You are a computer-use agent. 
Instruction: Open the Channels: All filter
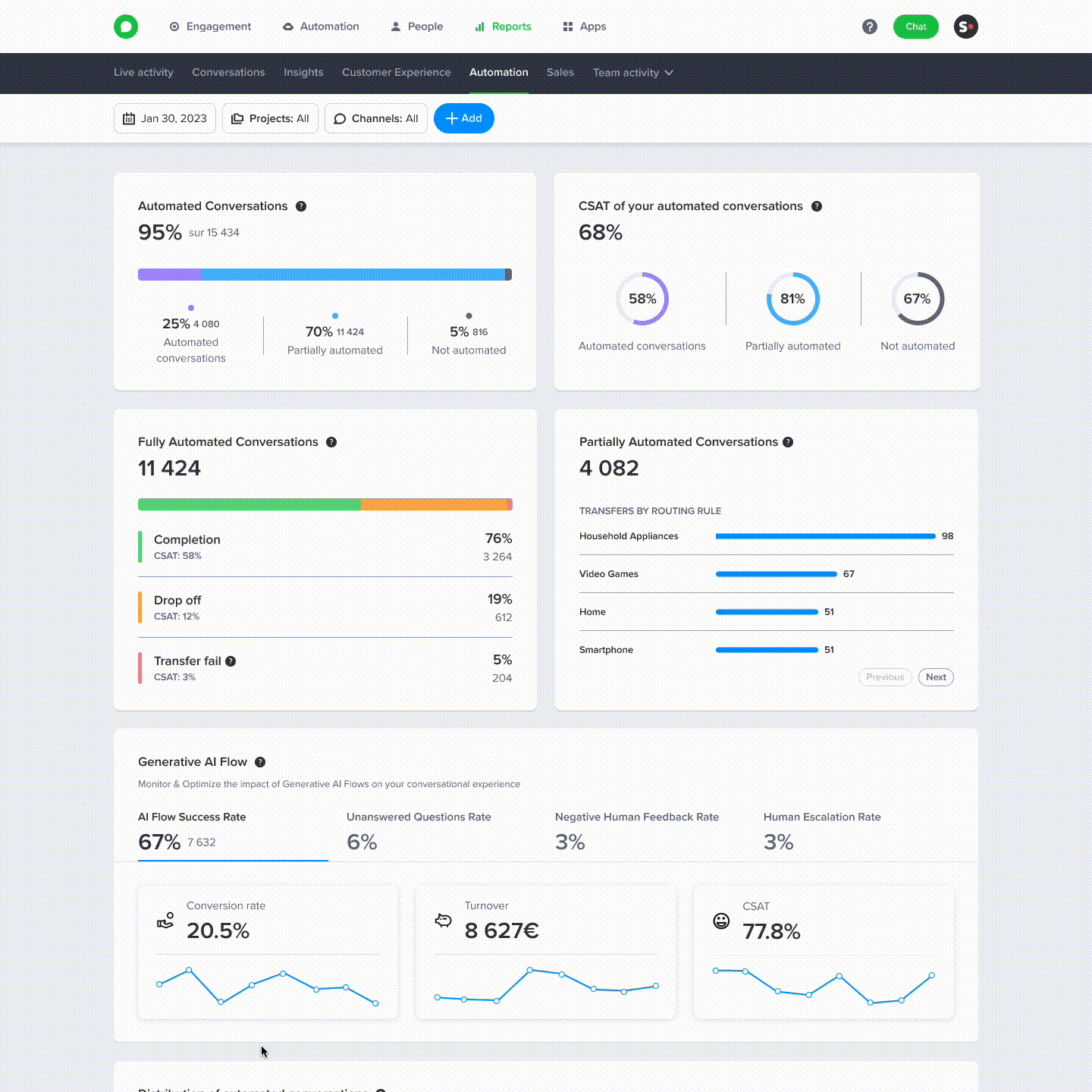(x=376, y=118)
